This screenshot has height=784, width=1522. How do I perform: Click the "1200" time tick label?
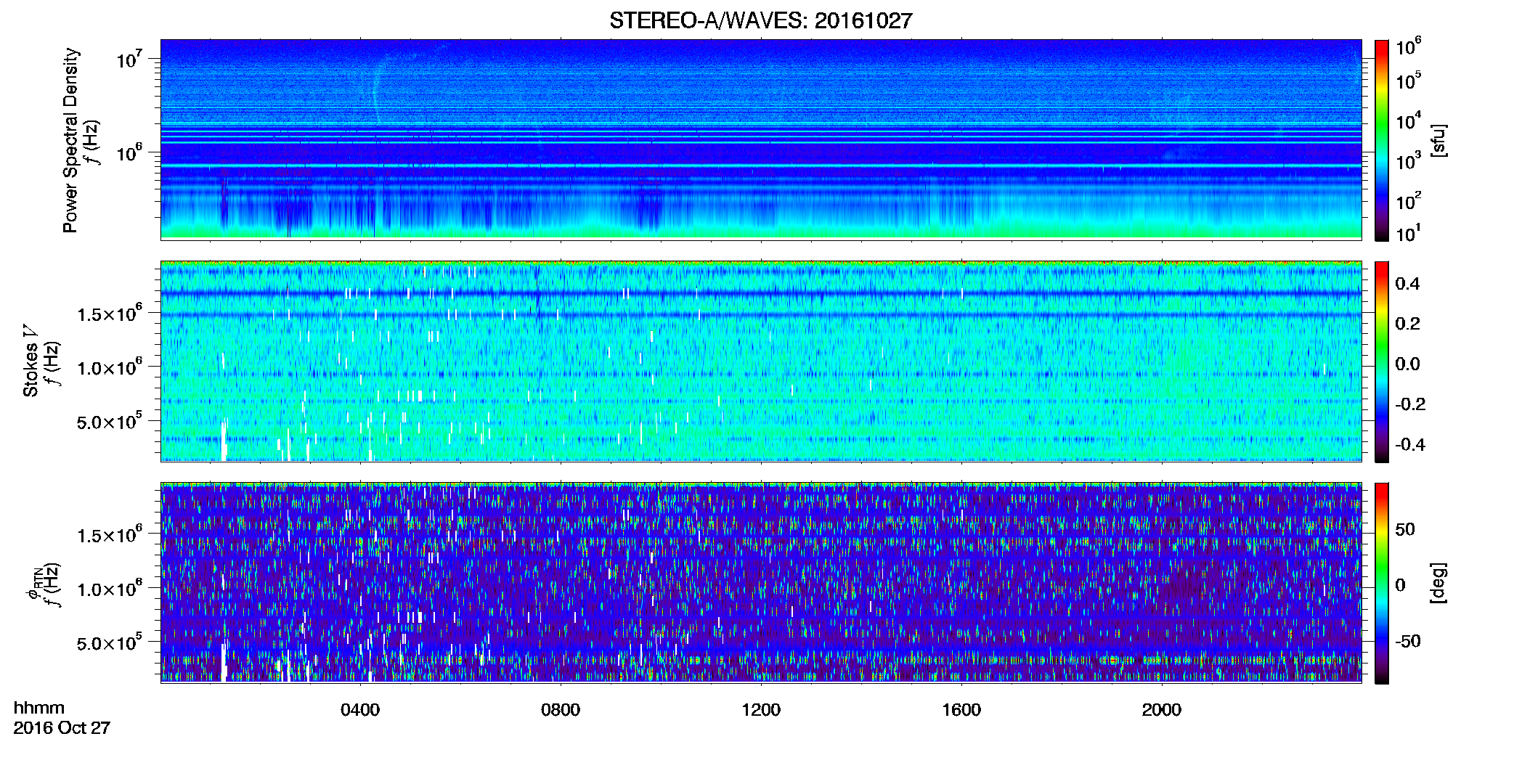pos(761,710)
